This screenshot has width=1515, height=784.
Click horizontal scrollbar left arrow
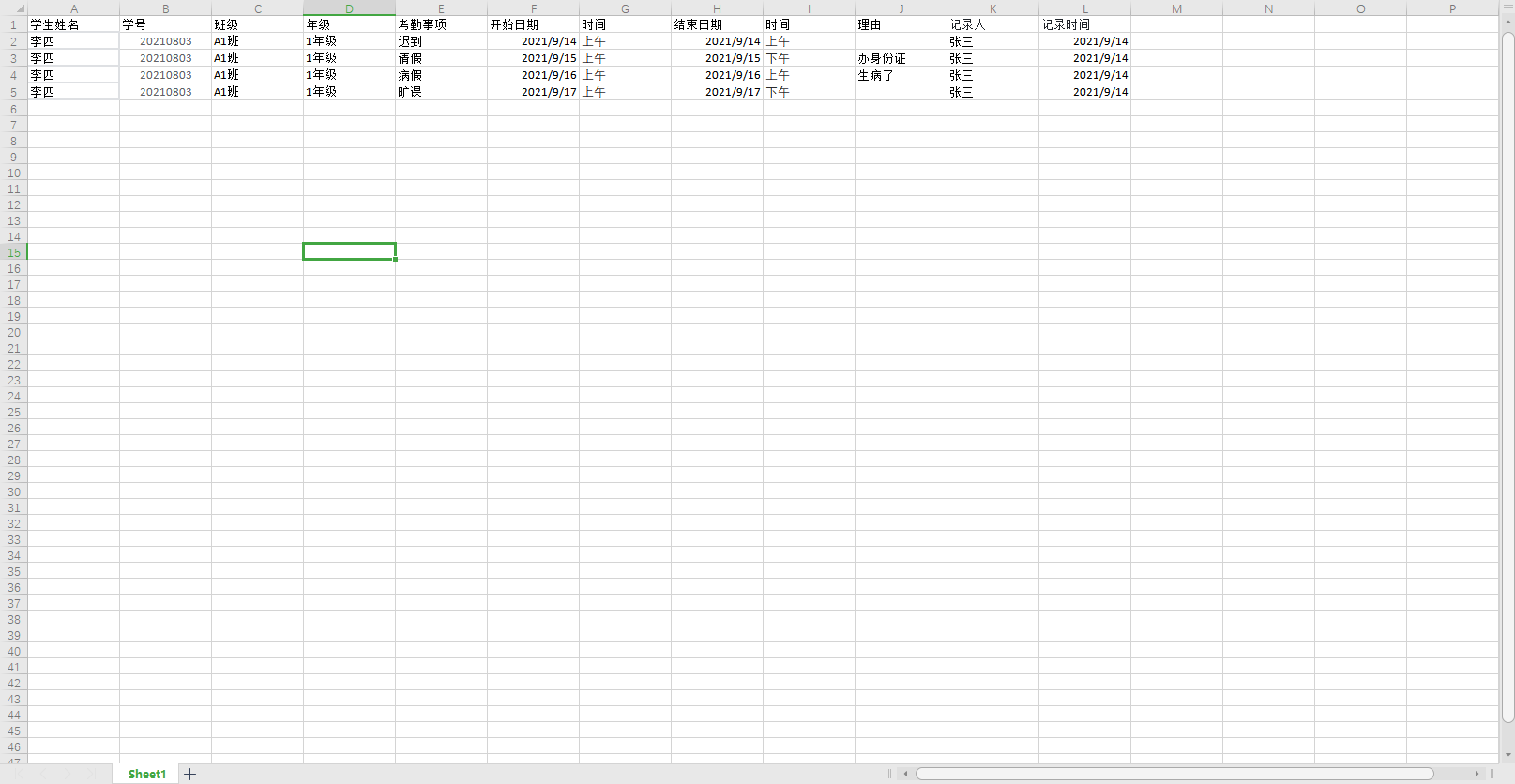tap(905, 774)
